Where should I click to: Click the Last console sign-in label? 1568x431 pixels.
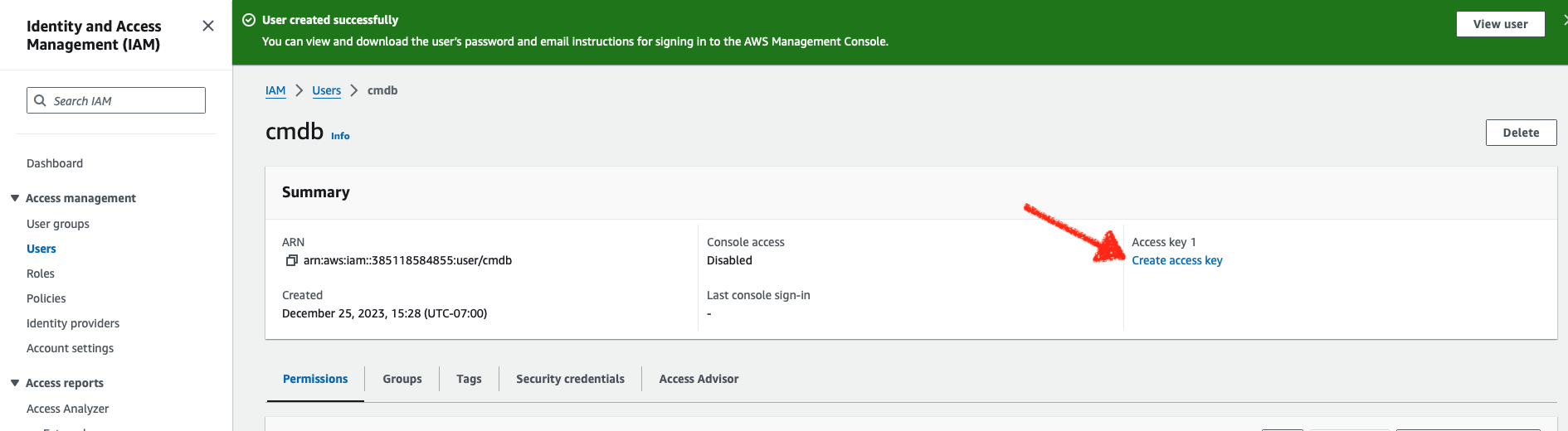click(758, 295)
